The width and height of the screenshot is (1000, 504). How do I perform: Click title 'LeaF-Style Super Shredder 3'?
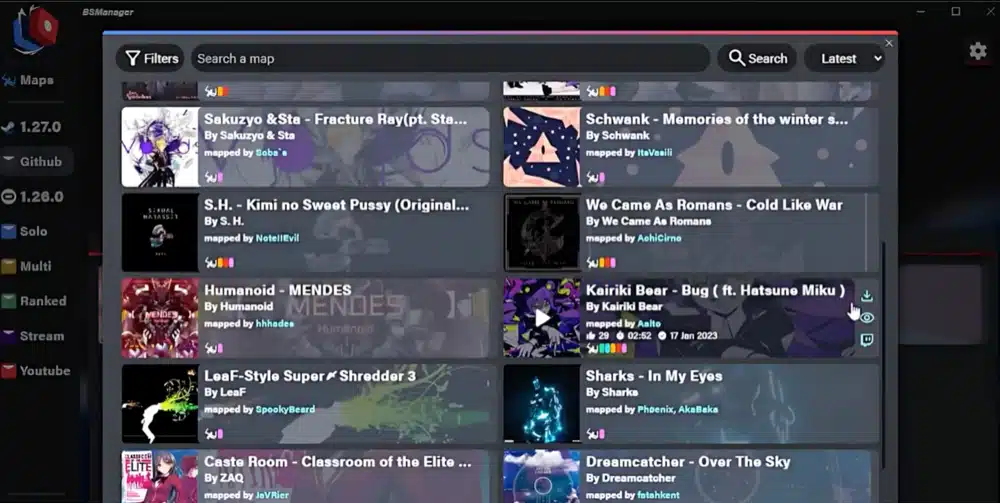click(310, 376)
